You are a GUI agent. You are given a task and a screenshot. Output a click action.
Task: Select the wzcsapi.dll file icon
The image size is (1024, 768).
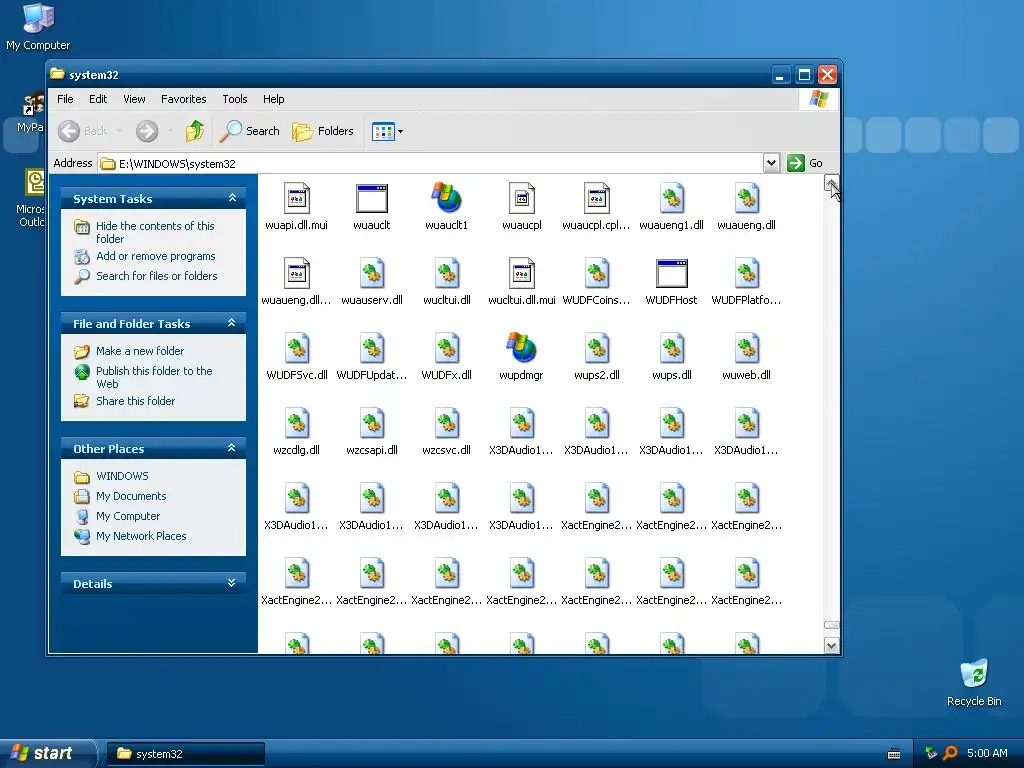(x=372, y=423)
